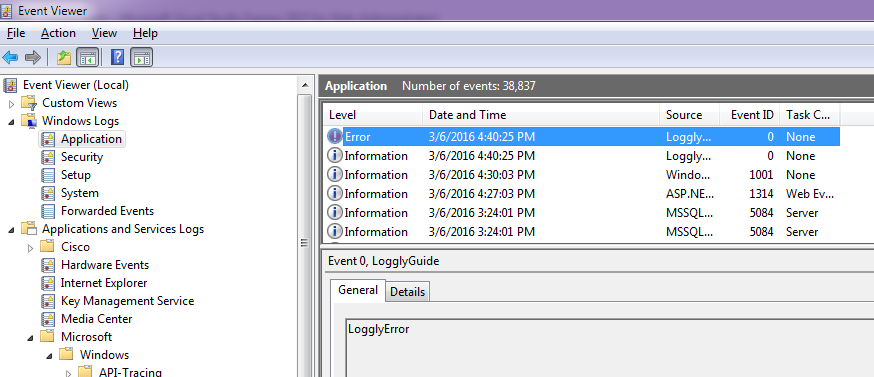This screenshot has width=874, height=377.
Task: Open the Action menu
Action: (x=58, y=33)
